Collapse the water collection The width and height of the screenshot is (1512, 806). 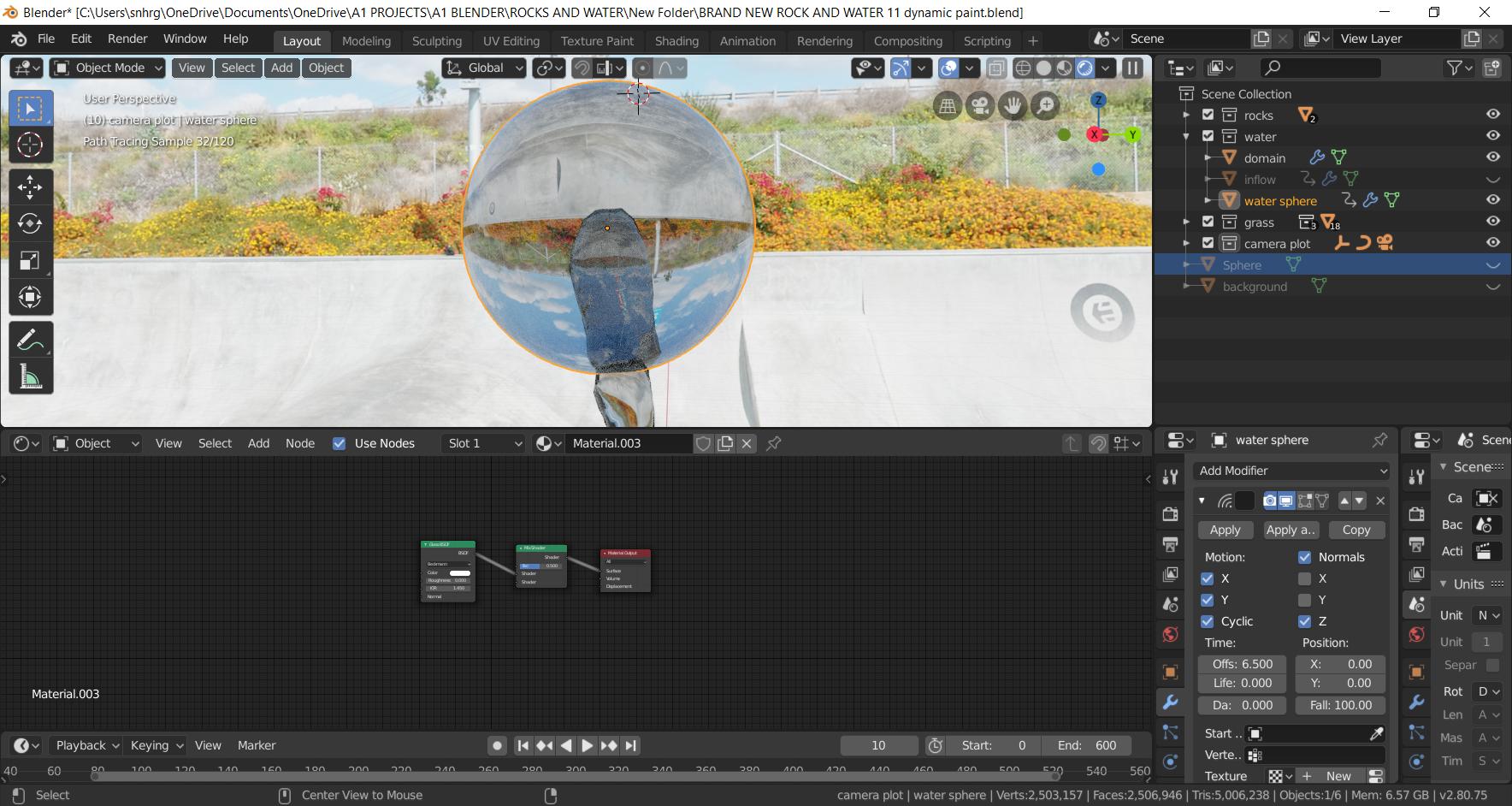[x=1186, y=136]
